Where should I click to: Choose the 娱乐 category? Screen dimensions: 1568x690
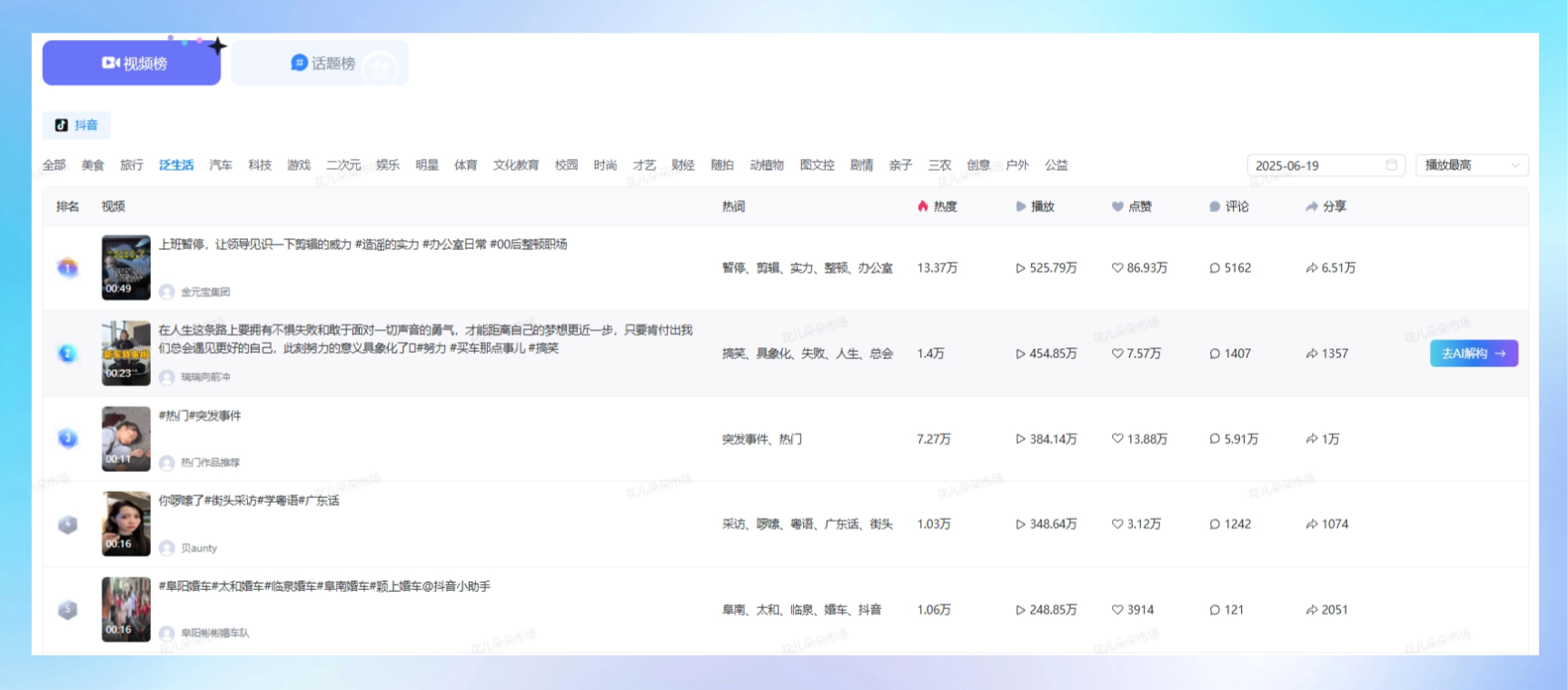pos(388,165)
